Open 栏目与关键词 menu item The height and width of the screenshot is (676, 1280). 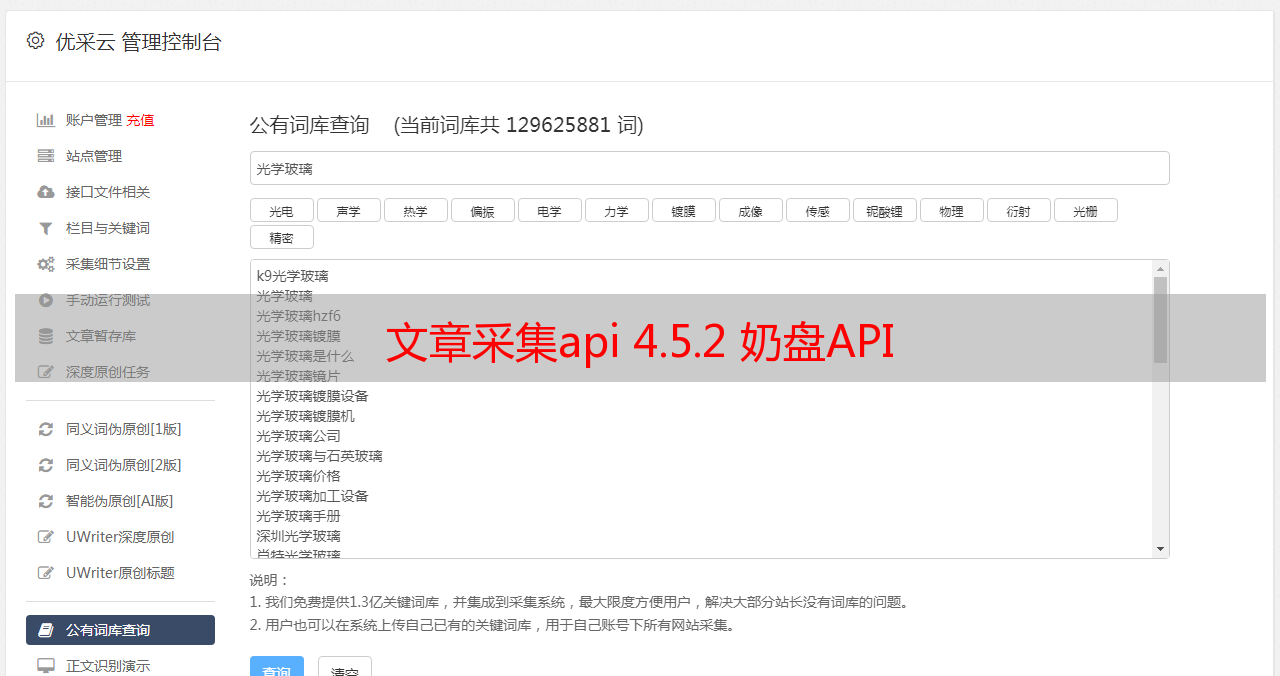pyautogui.click(x=108, y=228)
